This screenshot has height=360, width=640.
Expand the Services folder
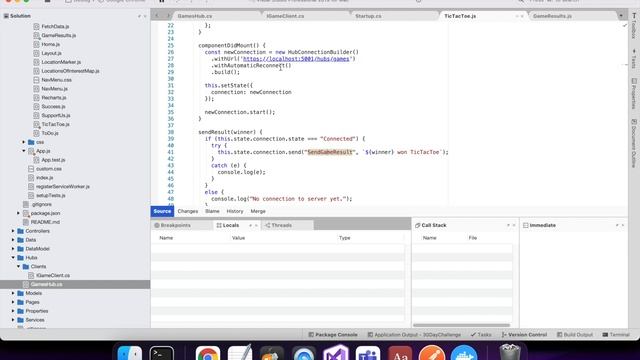coord(13,320)
